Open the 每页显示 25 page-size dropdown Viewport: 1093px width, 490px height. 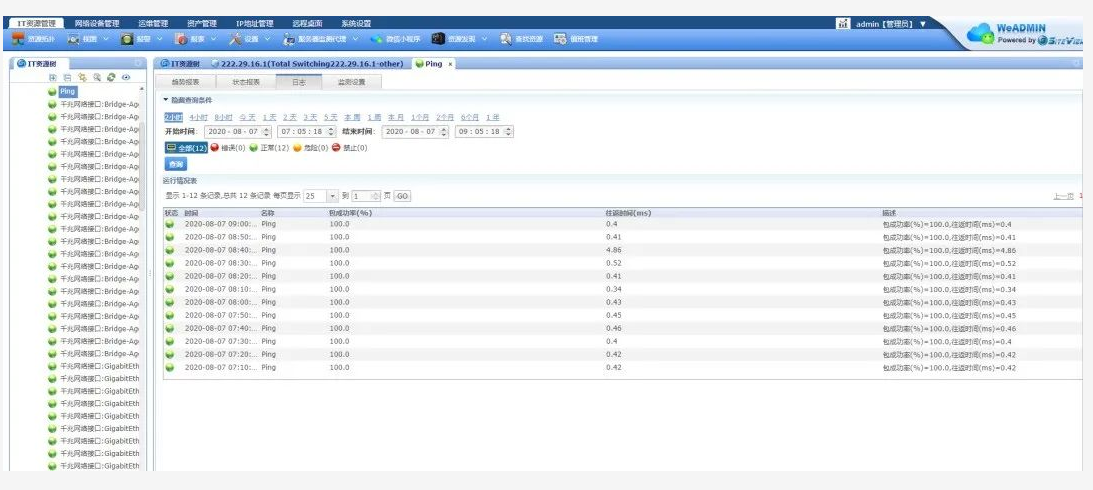333,197
